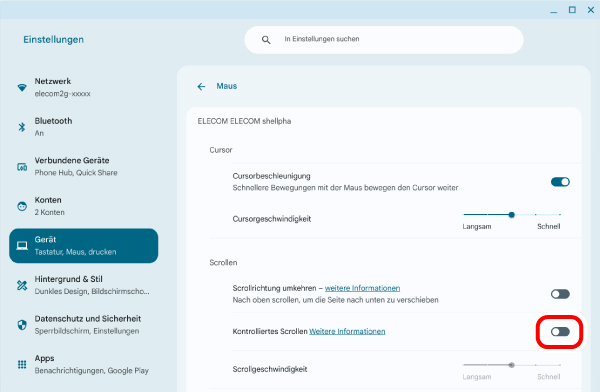Open the Gerät settings section

[83, 246]
